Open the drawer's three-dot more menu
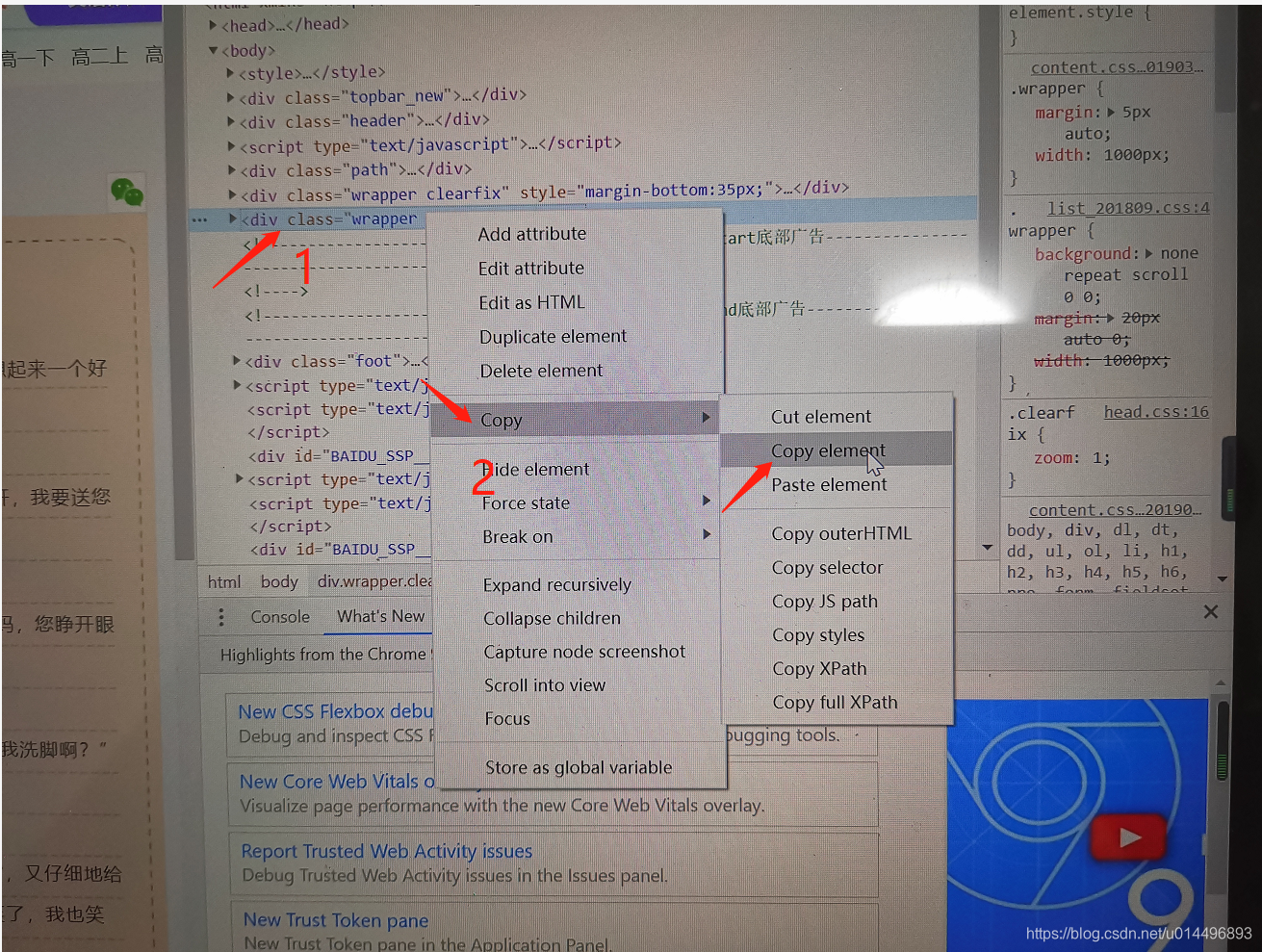 tap(221, 617)
